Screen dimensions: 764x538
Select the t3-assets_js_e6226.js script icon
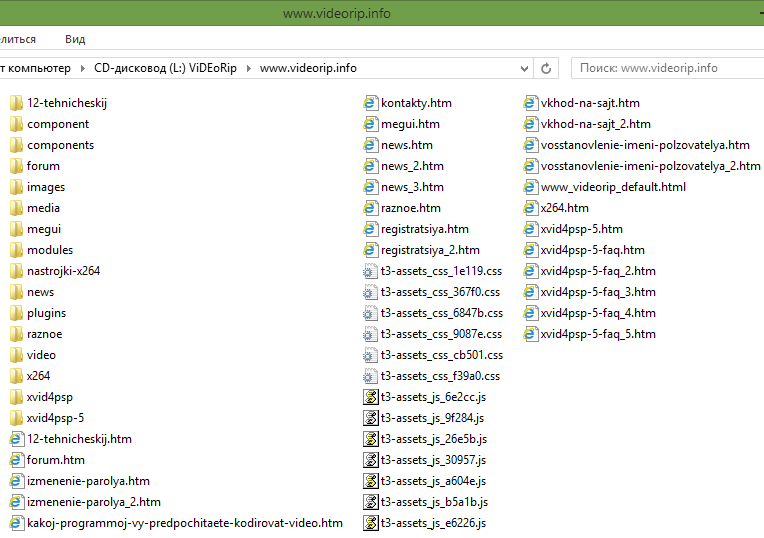click(x=370, y=523)
